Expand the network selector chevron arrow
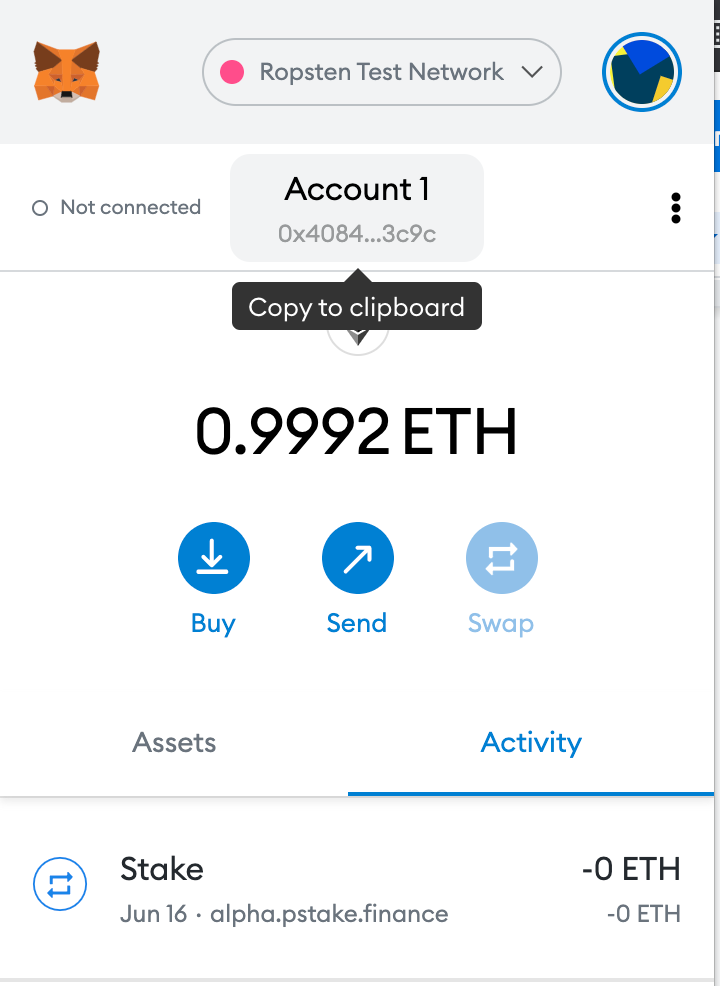This screenshot has height=986, width=720. pyautogui.click(x=532, y=72)
